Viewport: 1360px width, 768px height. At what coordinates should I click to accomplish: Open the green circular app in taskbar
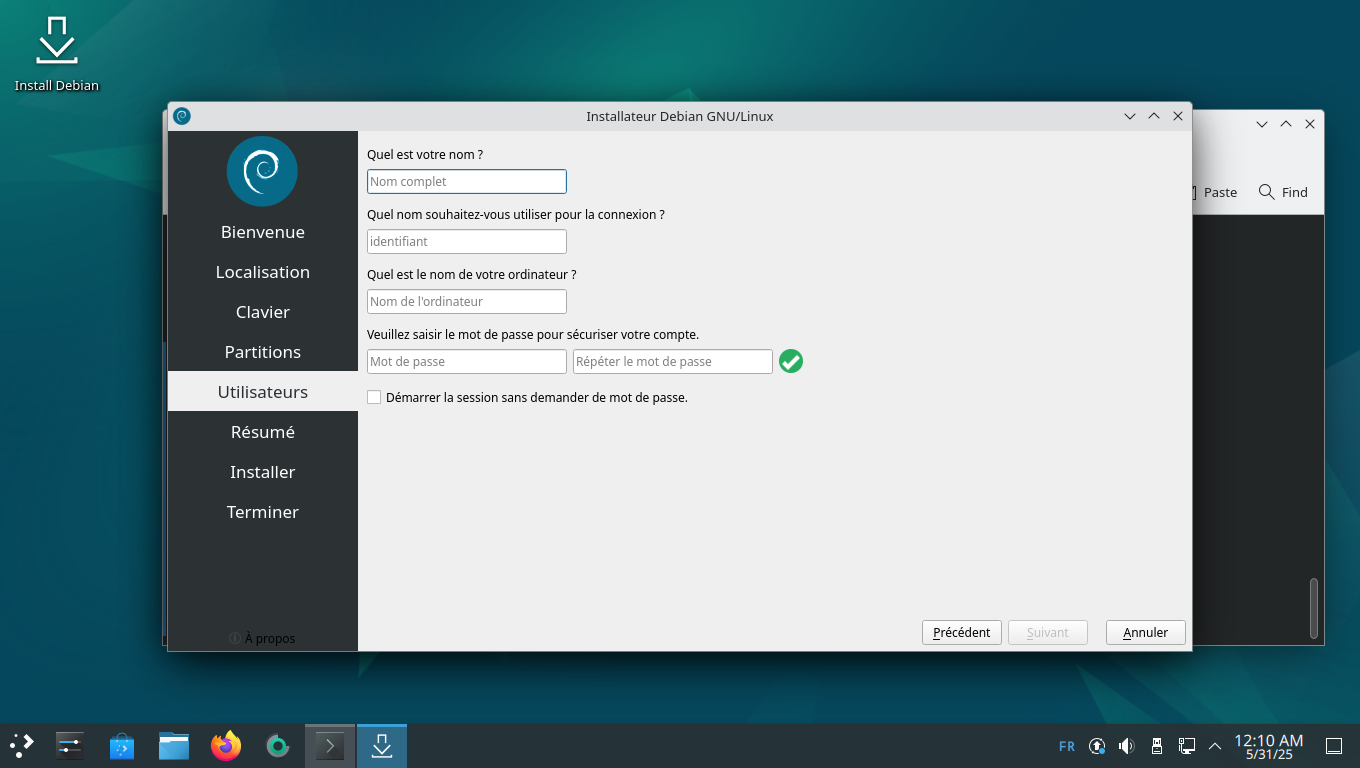click(x=278, y=745)
